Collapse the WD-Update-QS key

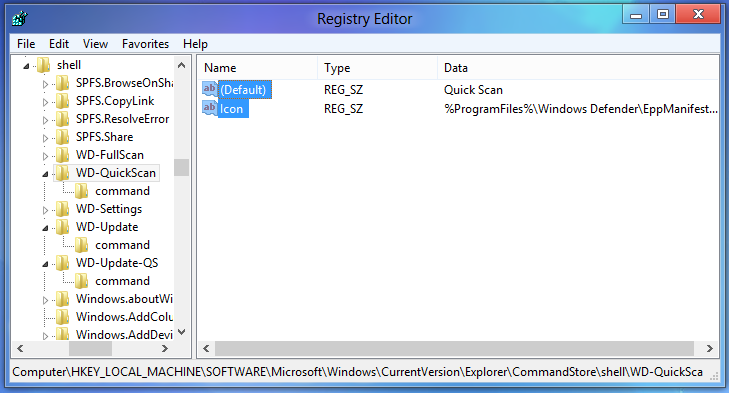tap(45, 264)
